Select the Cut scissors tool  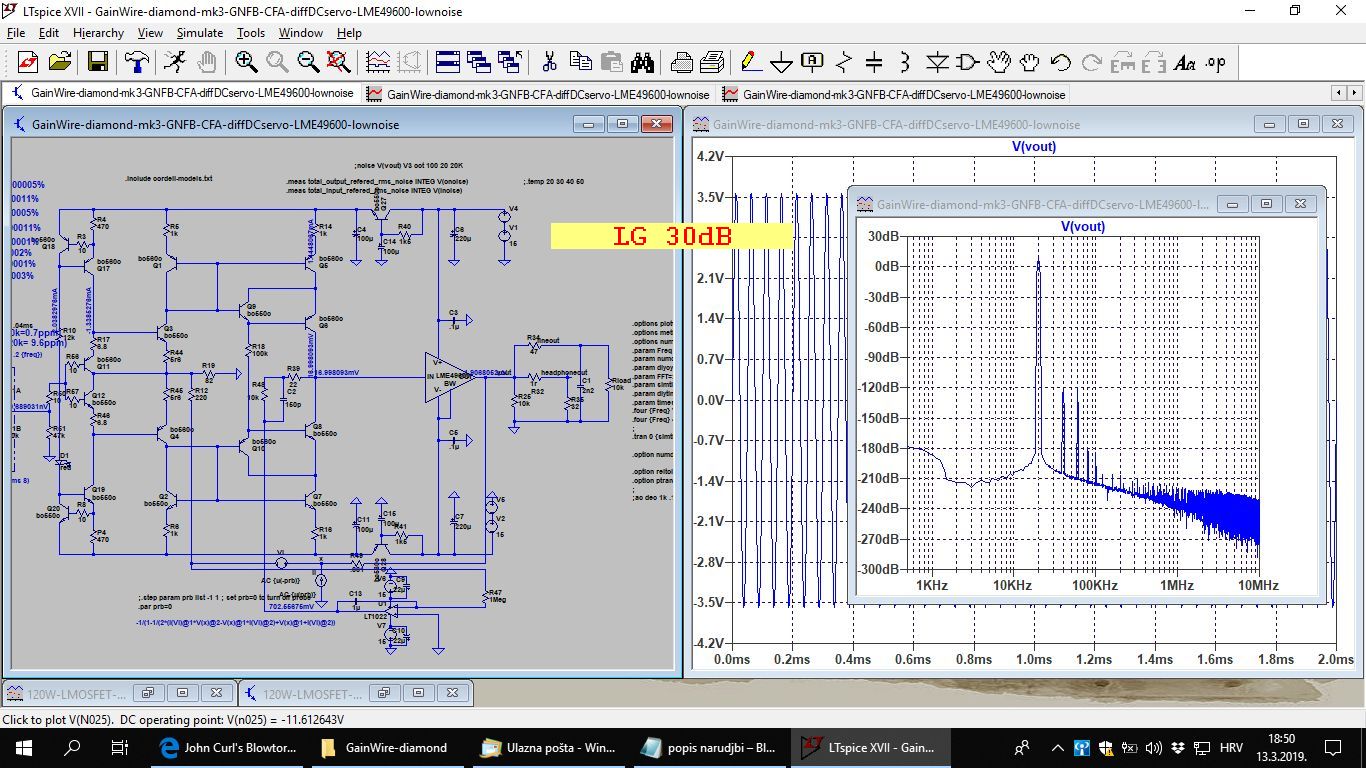(549, 62)
